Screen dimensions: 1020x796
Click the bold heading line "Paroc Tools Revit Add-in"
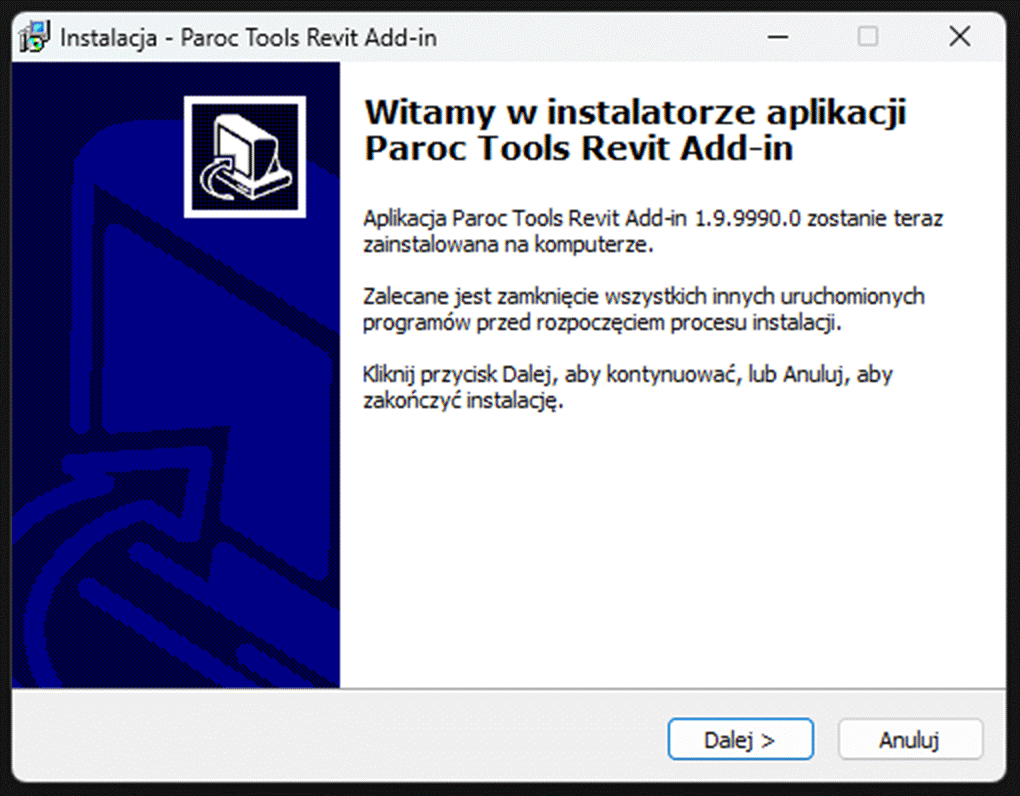tap(578, 148)
